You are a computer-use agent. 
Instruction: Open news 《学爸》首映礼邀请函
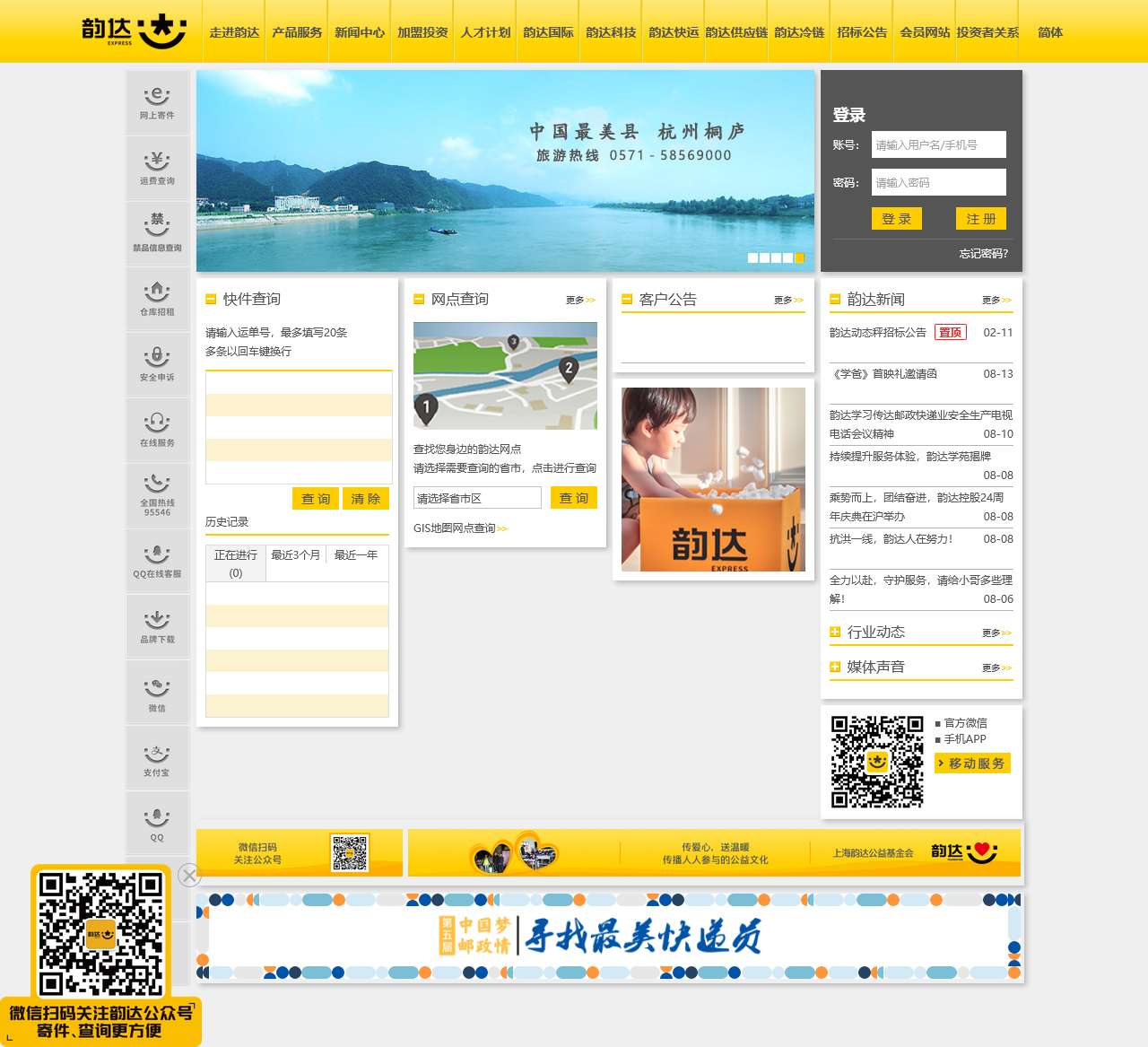(883, 374)
